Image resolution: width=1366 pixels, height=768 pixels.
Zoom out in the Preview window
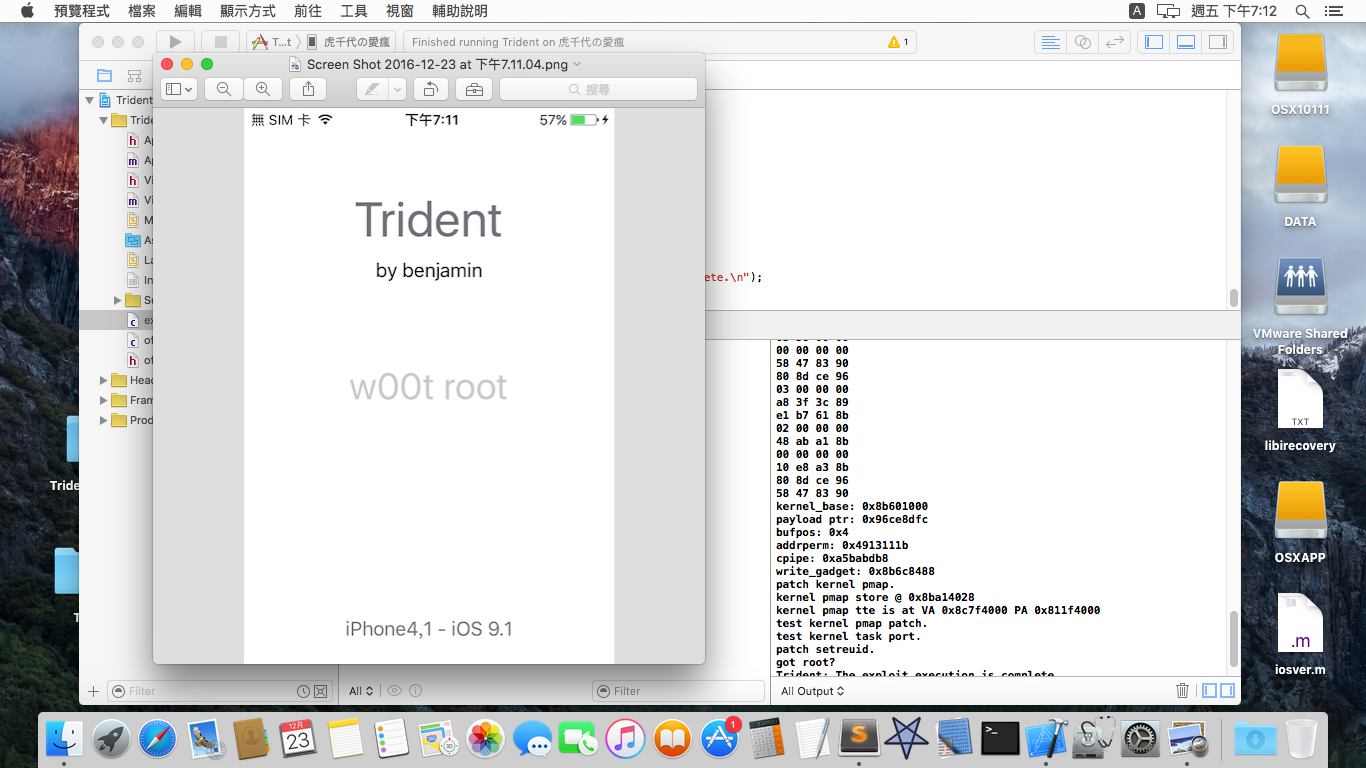(x=224, y=89)
